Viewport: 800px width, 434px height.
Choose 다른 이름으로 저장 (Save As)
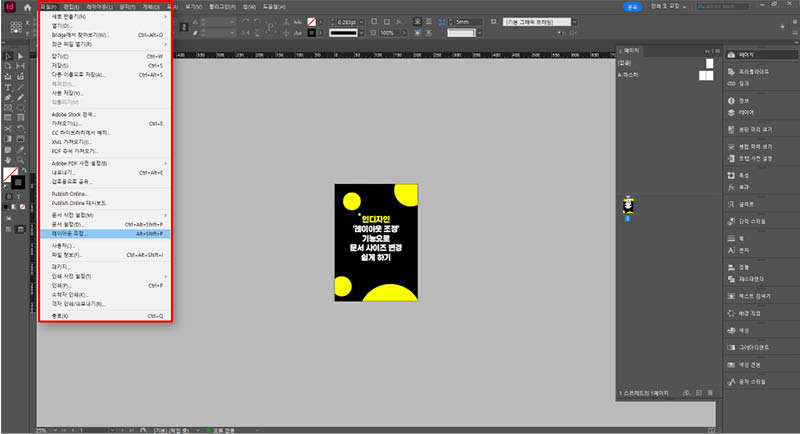click(x=105, y=74)
